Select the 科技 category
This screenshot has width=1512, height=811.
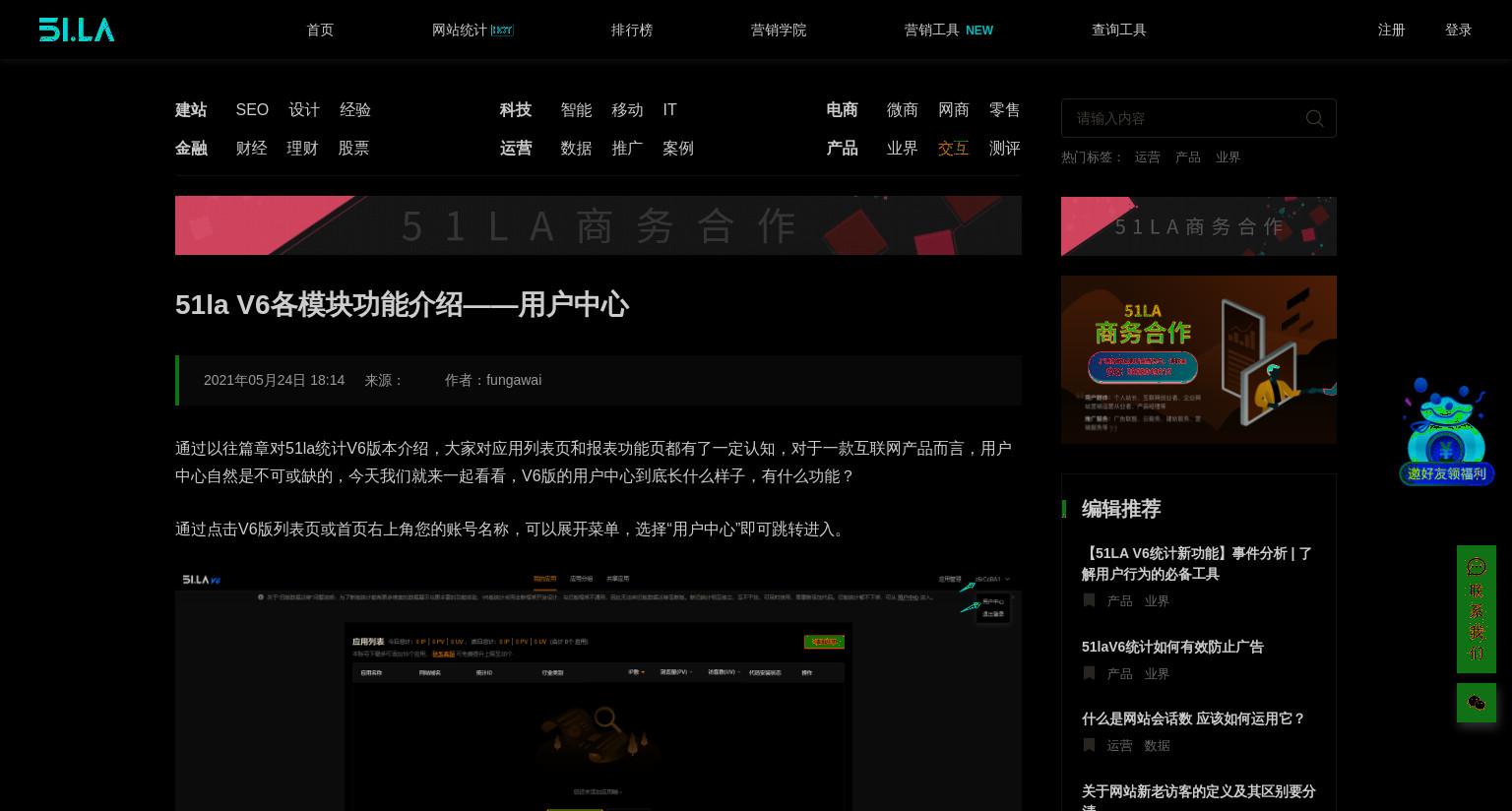(x=515, y=109)
